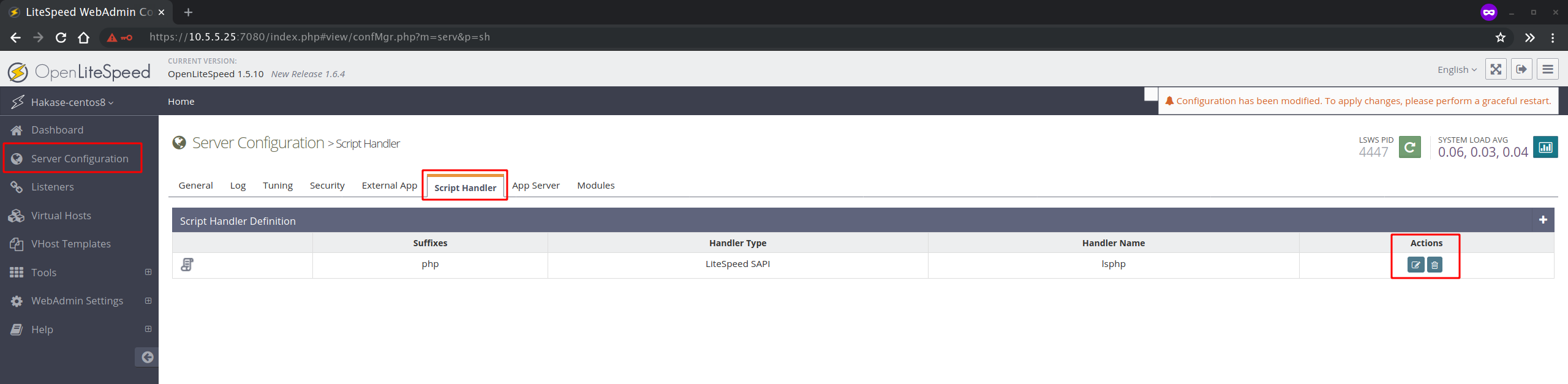1568x384 pixels.
Task: Open Server Configuration in the sidebar
Action: (80, 159)
